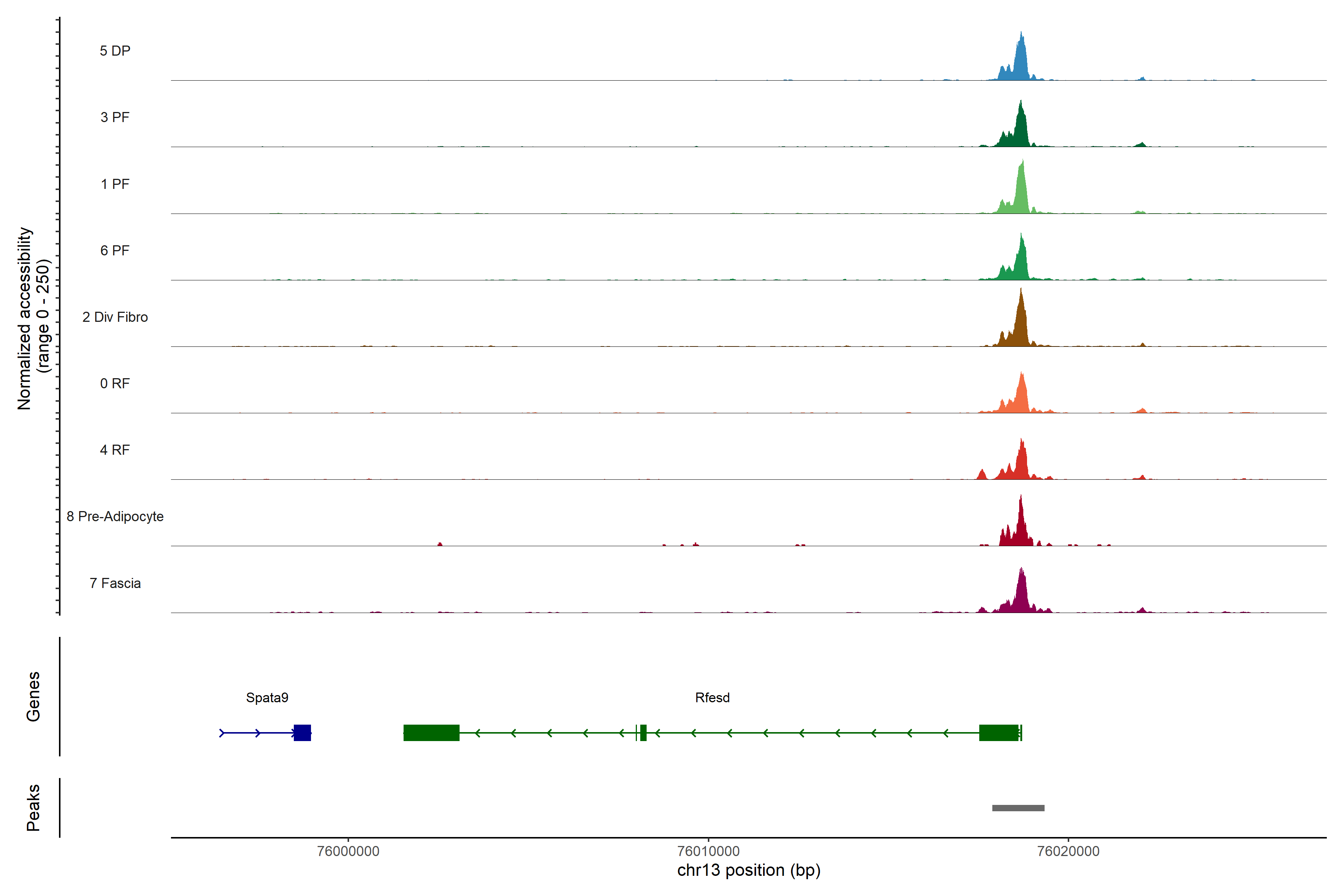Click the Rfesd gene name label
The height and width of the screenshot is (896, 1344).
click(712, 698)
